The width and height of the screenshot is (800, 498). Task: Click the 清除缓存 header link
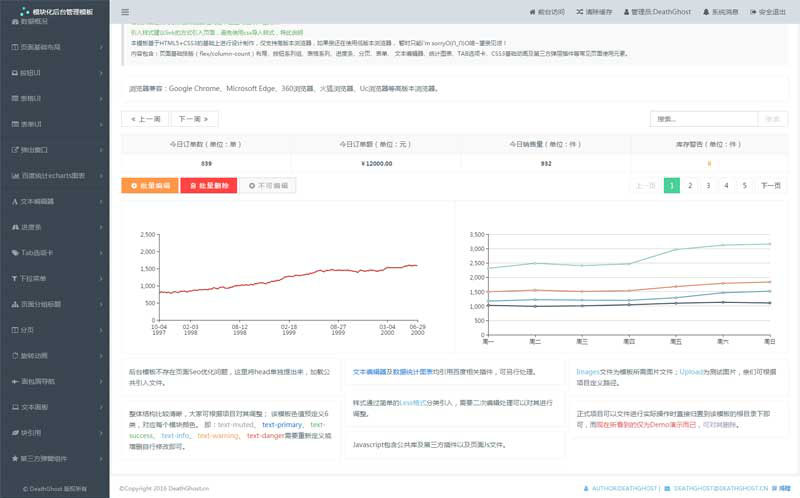point(594,12)
